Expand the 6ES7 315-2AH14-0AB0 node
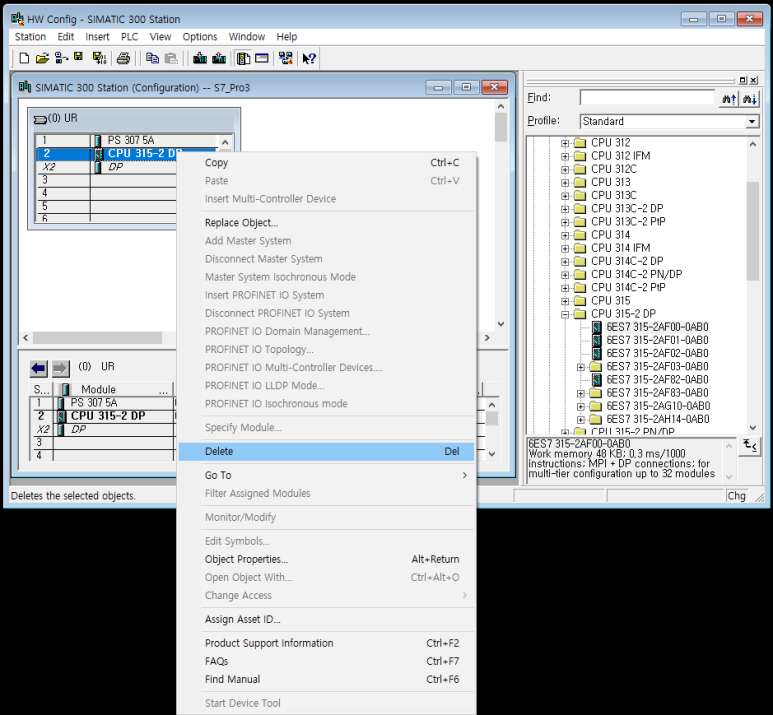773x715 pixels. click(581, 420)
